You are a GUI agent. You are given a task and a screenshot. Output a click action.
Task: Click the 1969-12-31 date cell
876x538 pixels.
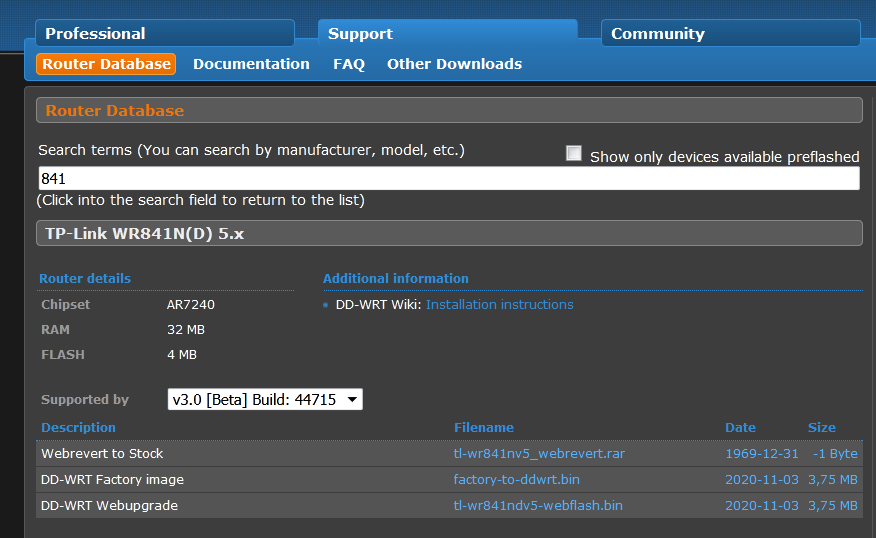(761, 454)
